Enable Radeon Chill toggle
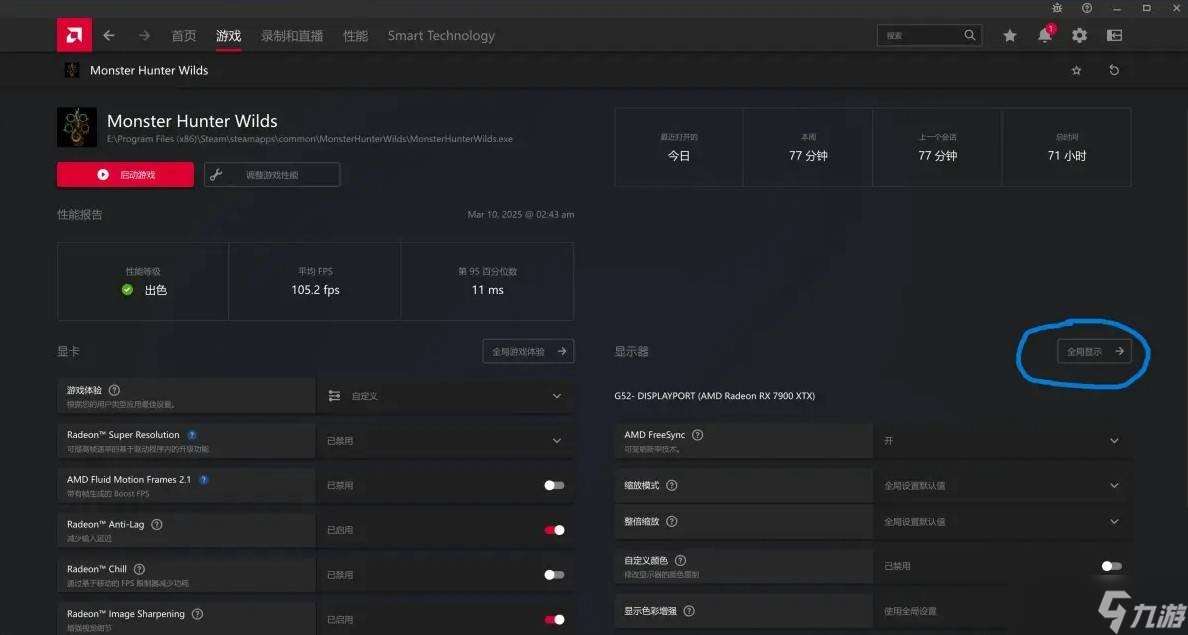The width and height of the screenshot is (1188, 635). point(554,574)
